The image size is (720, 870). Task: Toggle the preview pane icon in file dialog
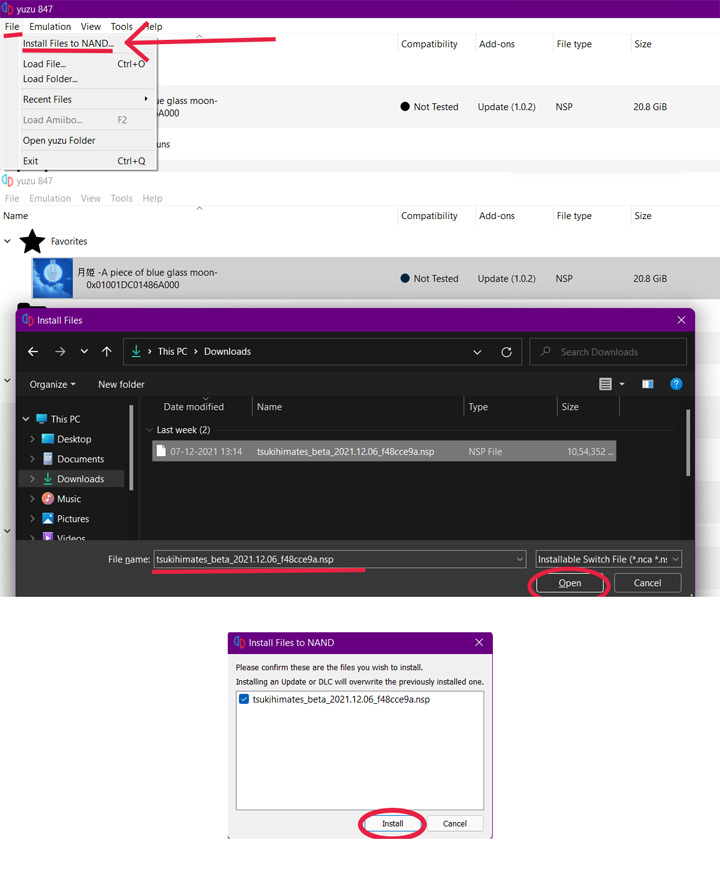[x=648, y=384]
